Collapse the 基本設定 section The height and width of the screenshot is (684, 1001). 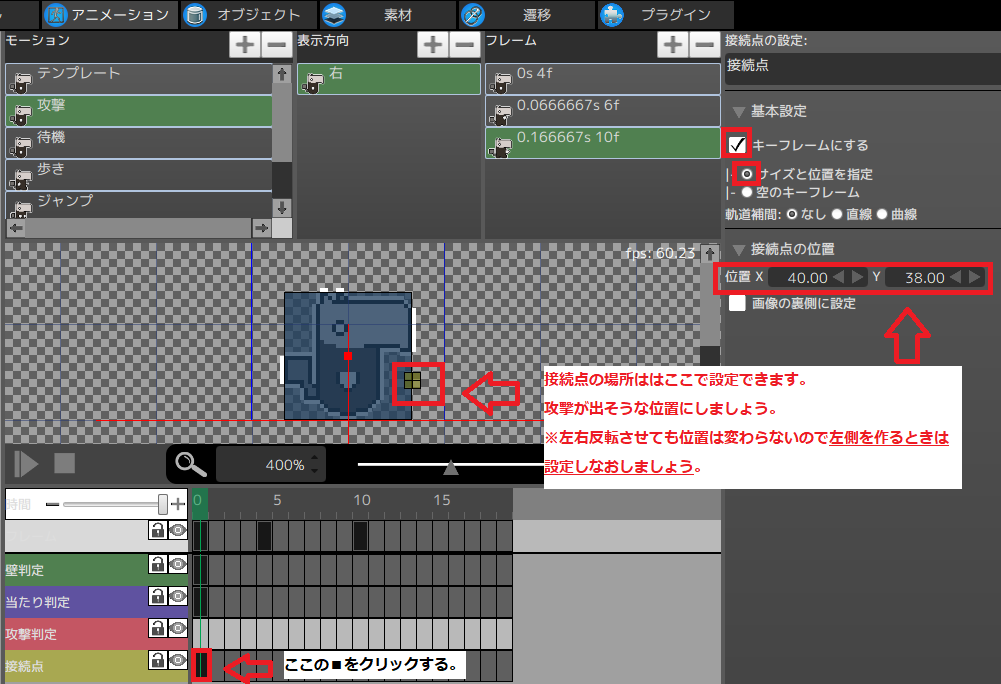[x=737, y=111]
